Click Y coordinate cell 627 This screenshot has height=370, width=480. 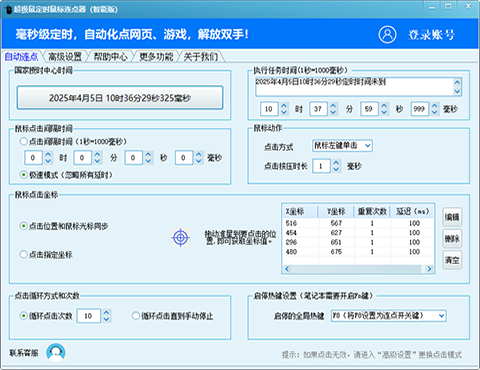(x=336, y=233)
